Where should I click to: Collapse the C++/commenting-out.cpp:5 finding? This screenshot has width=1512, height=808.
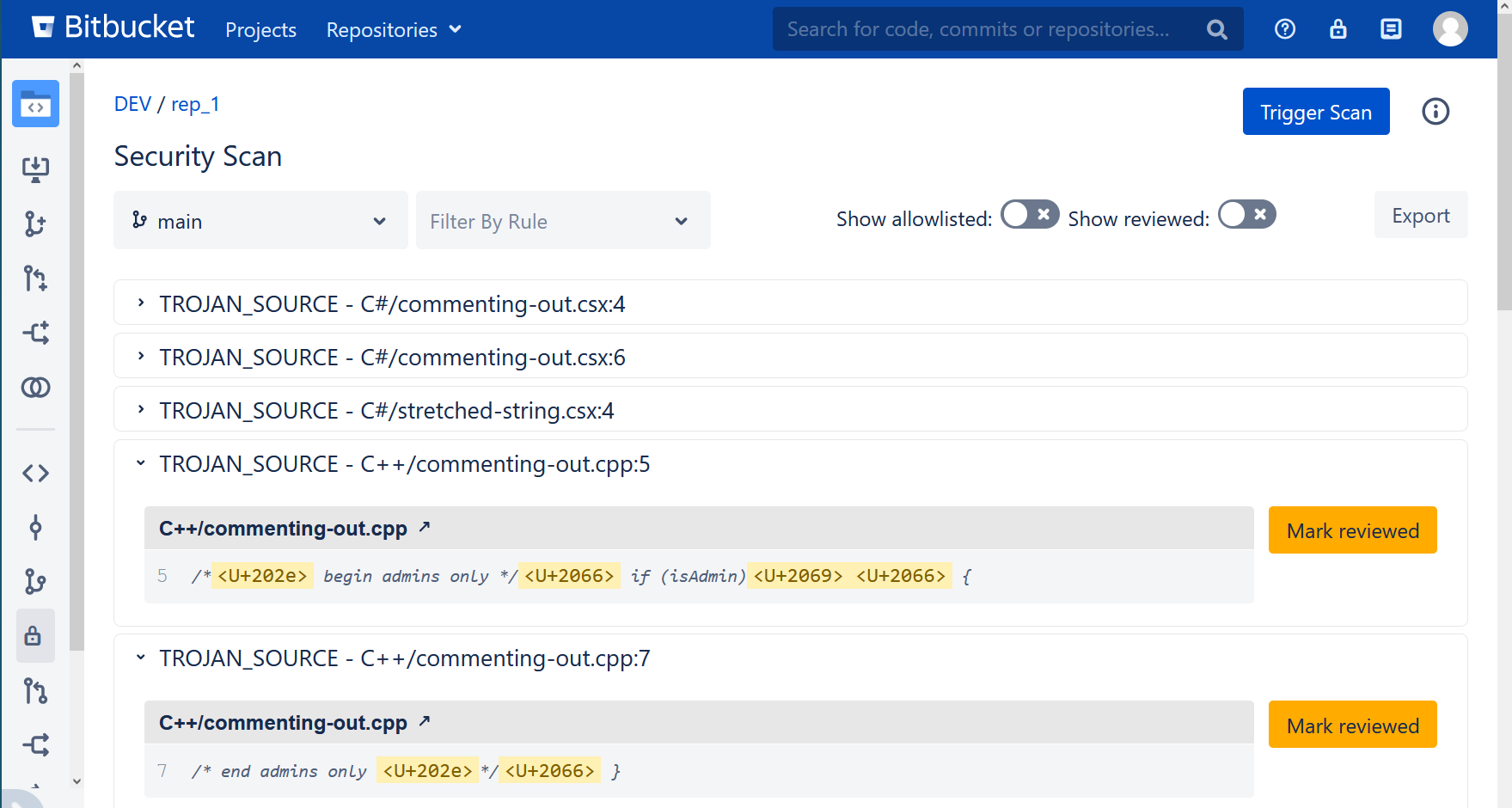(142, 463)
